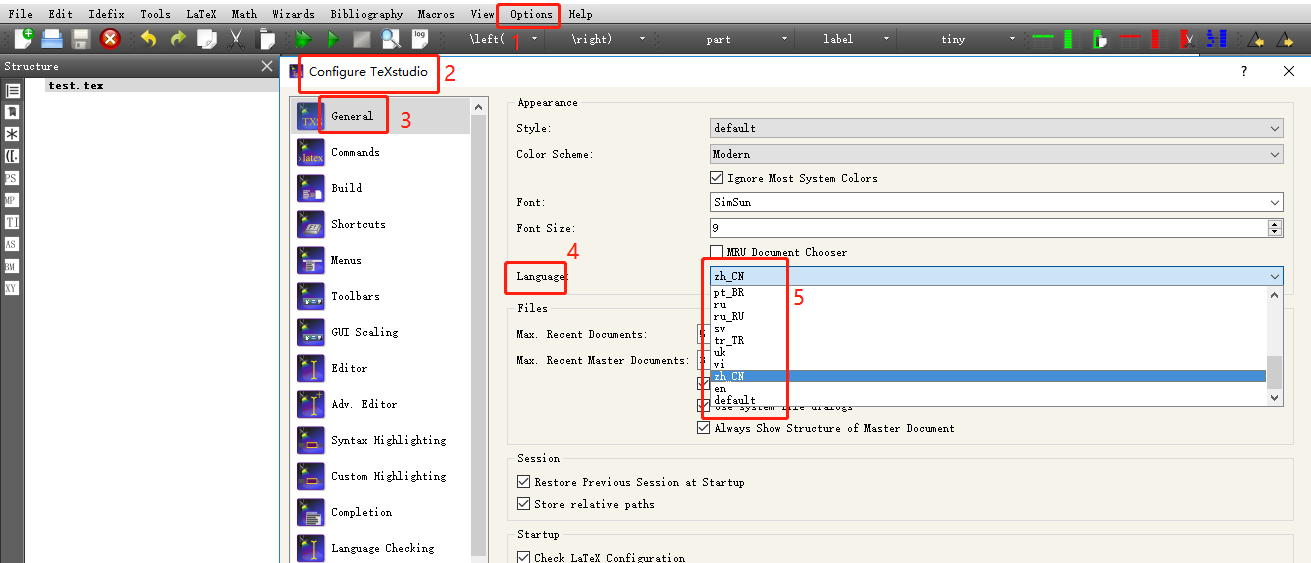Viewport: 1311px width, 563px height.
Task: Open the log file icon
Action: (x=420, y=39)
